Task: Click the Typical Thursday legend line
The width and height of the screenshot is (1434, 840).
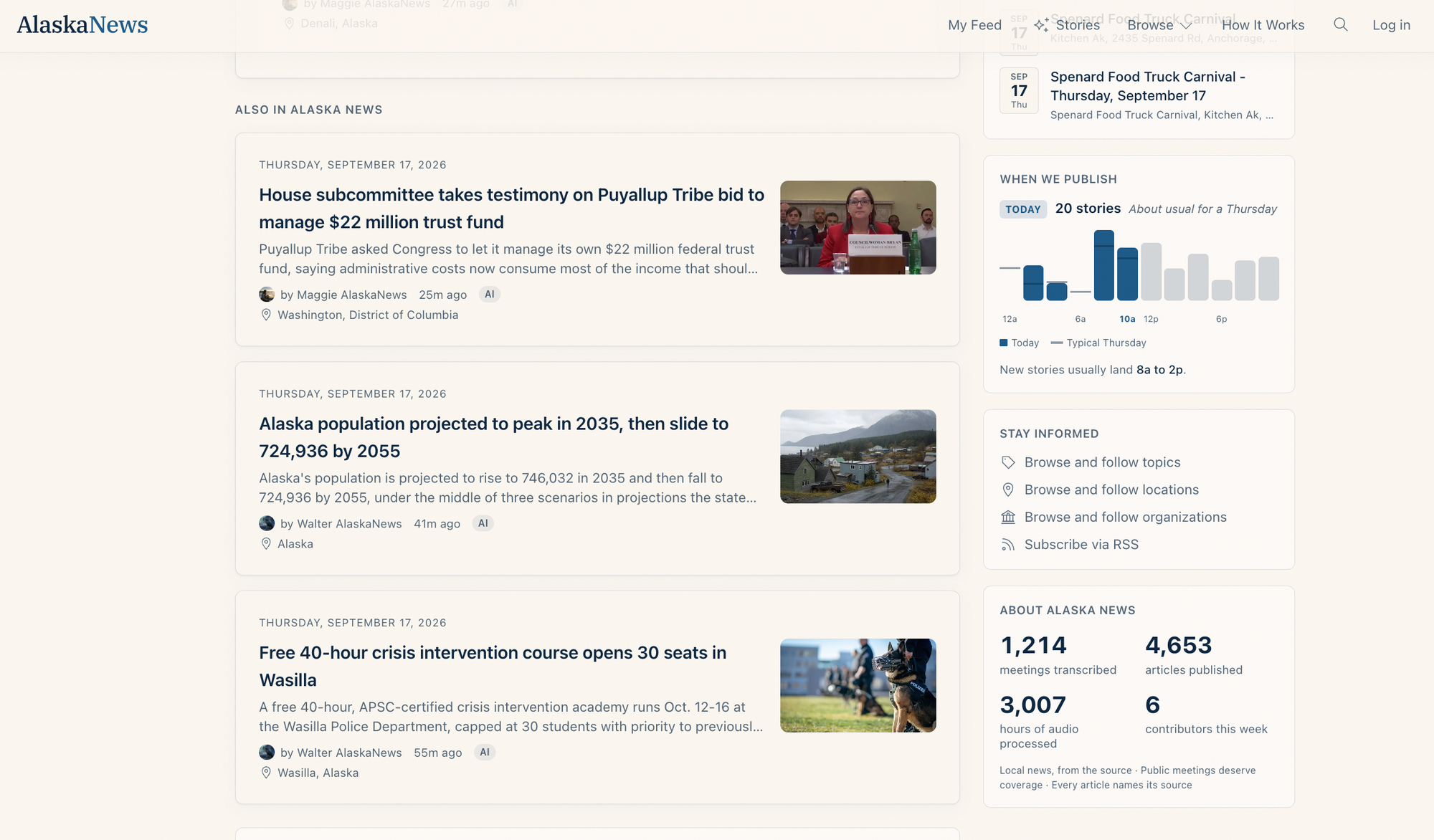Action: click(x=1056, y=343)
